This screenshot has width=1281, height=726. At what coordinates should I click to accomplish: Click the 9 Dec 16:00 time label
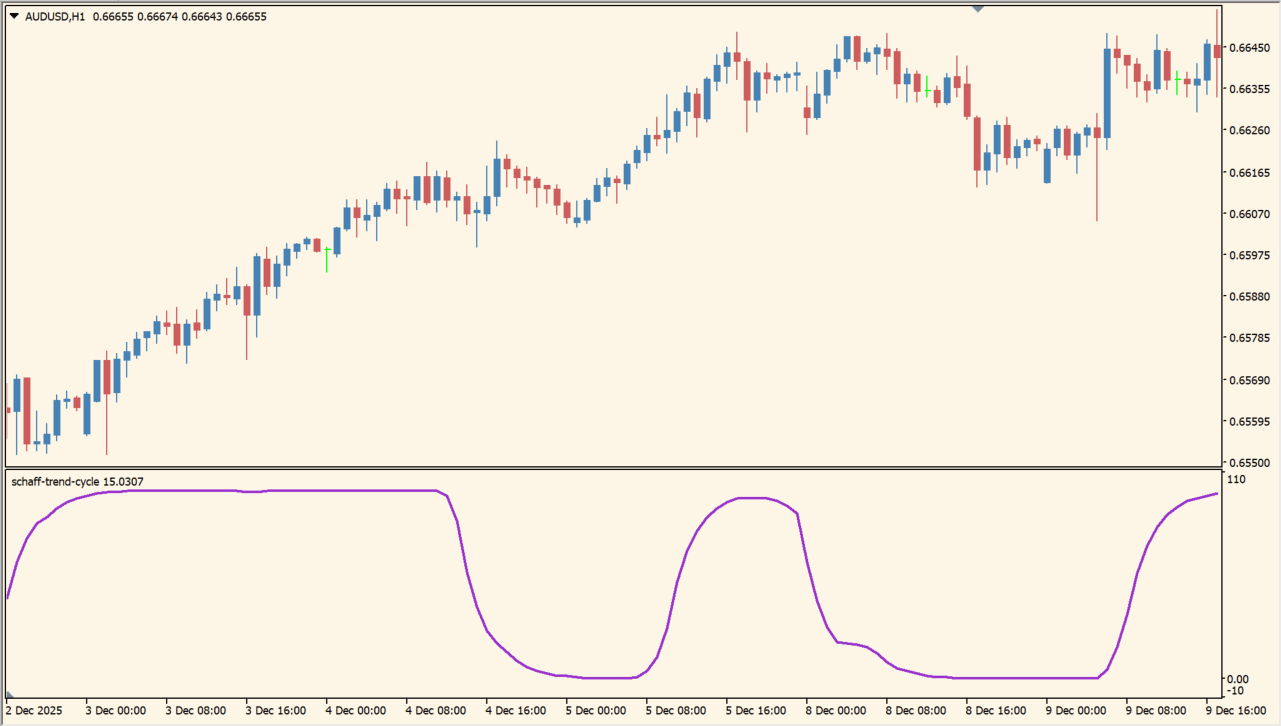coord(1236,711)
